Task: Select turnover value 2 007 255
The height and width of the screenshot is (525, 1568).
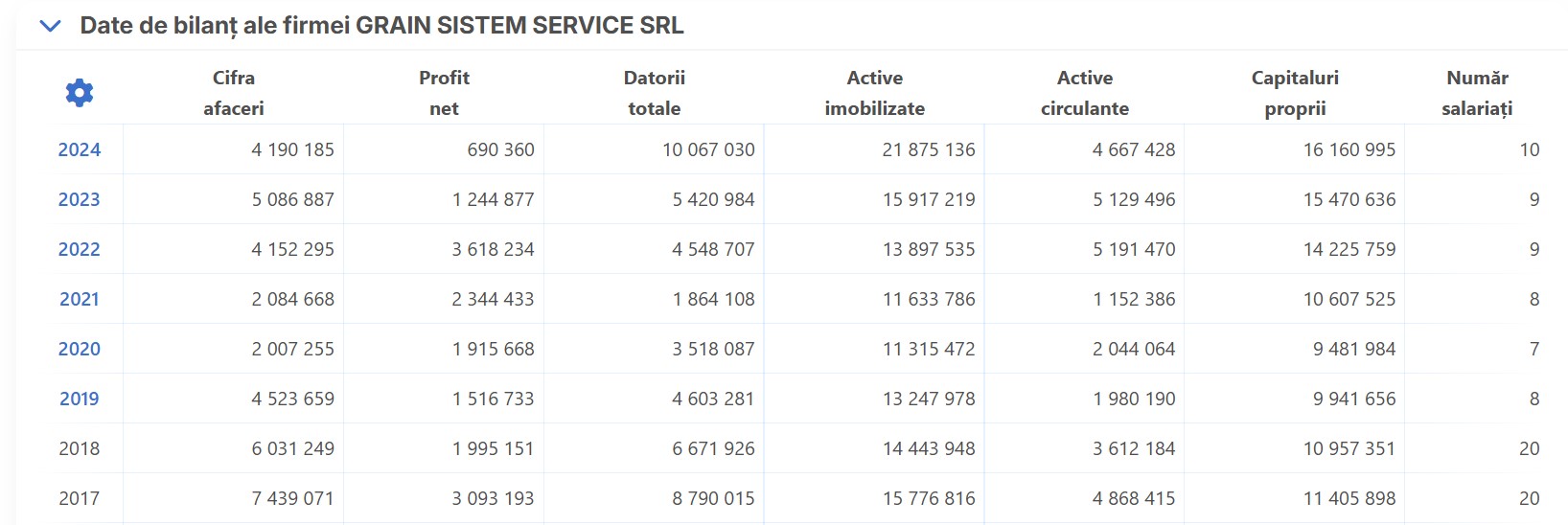Action: (293, 349)
